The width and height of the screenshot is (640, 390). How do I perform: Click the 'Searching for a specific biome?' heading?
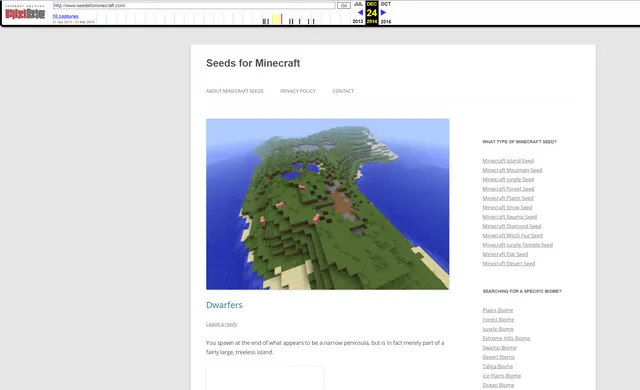pyautogui.click(x=522, y=291)
